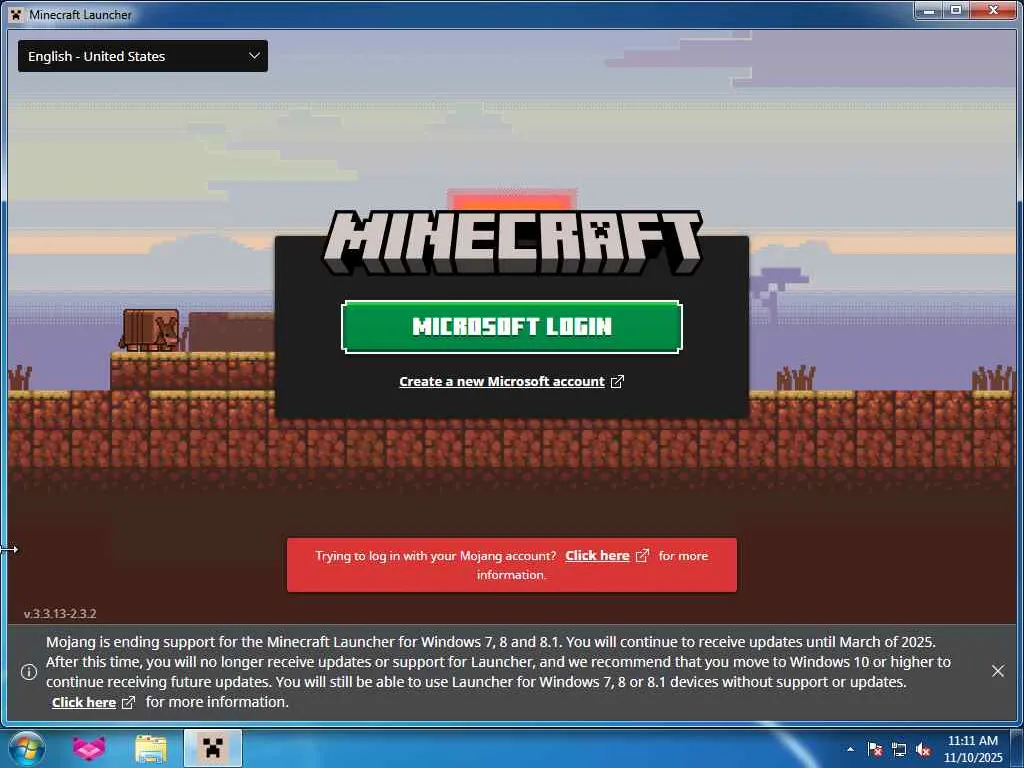Viewport: 1024px width, 768px height.
Task: Click the Minecraft Launcher title bar icon
Action: (x=16, y=14)
